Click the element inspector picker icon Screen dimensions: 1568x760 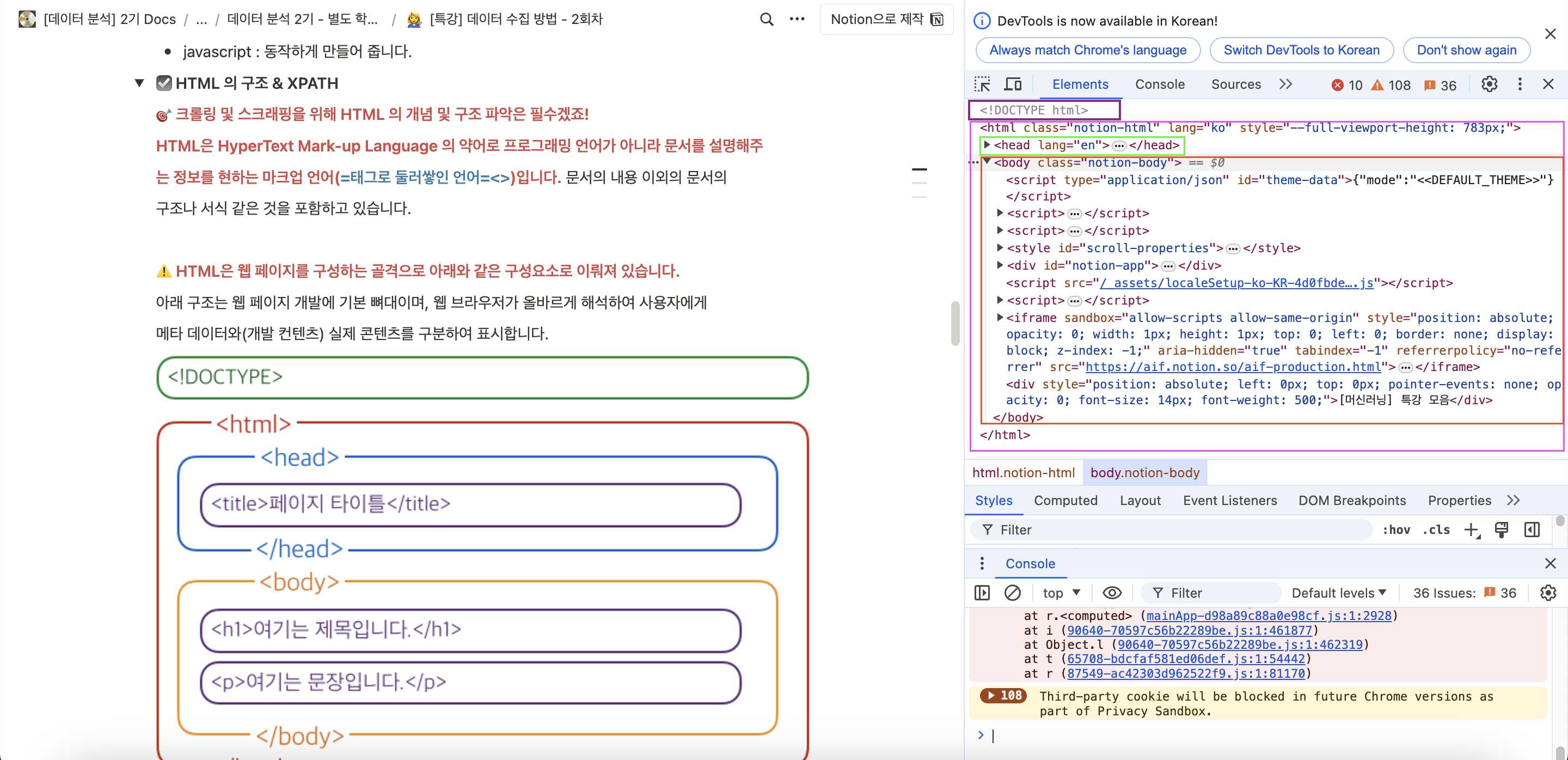click(x=982, y=84)
